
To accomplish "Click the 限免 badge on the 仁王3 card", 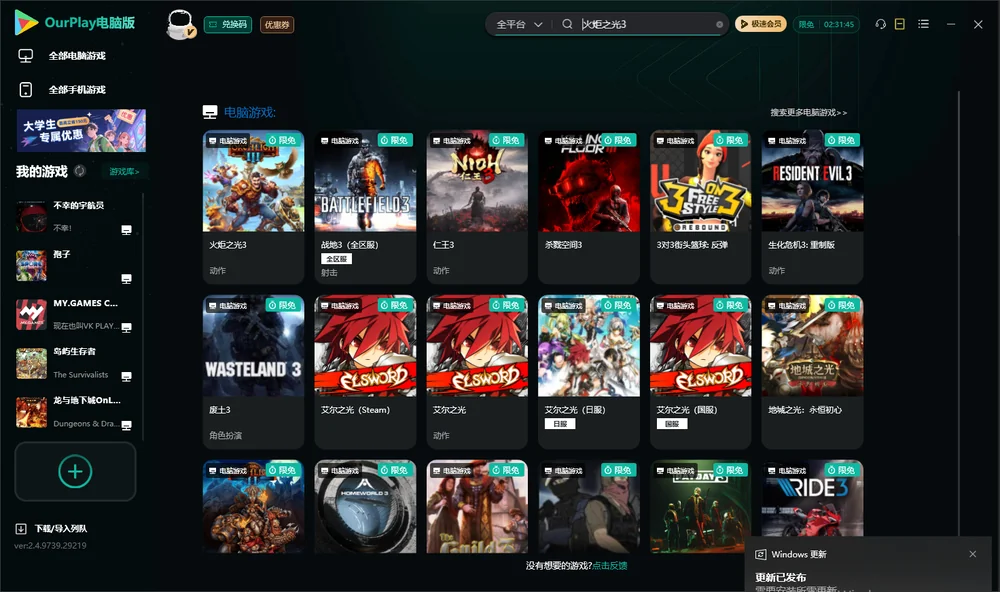I will (506, 140).
